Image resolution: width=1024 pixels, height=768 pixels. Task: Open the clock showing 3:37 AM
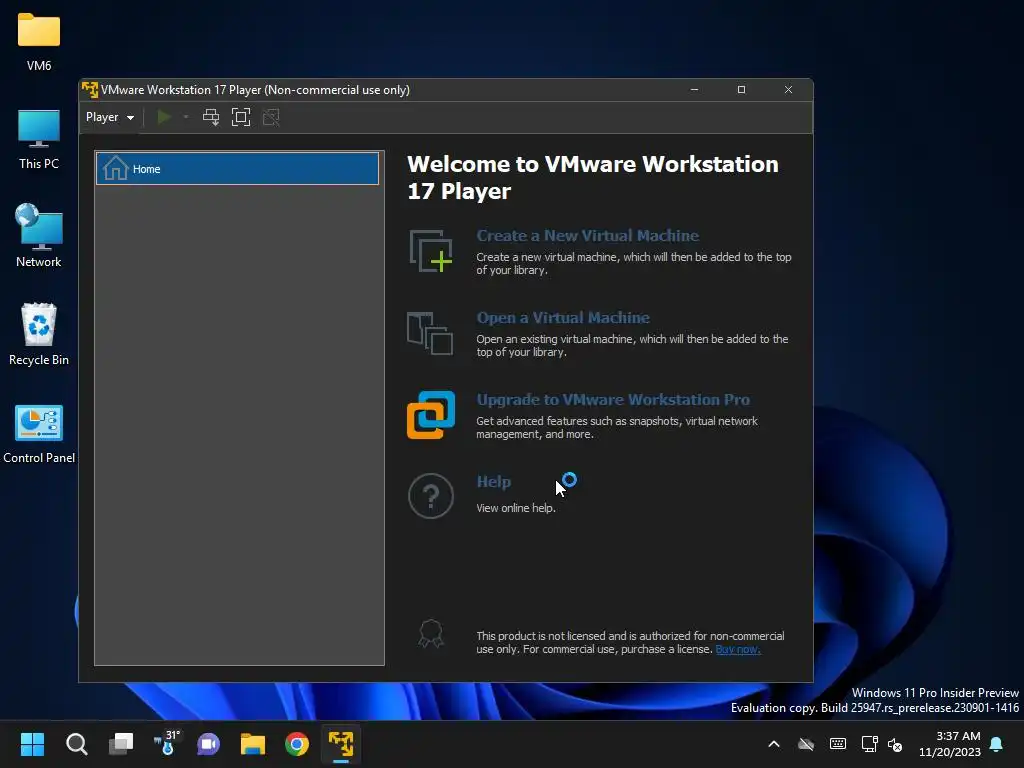click(x=950, y=744)
